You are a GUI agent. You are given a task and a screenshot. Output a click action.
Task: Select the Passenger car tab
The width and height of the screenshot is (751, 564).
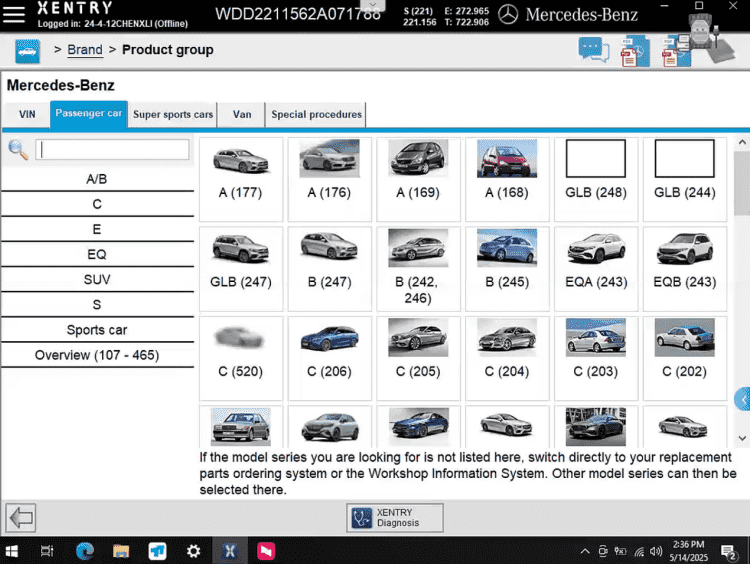coord(89,114)
